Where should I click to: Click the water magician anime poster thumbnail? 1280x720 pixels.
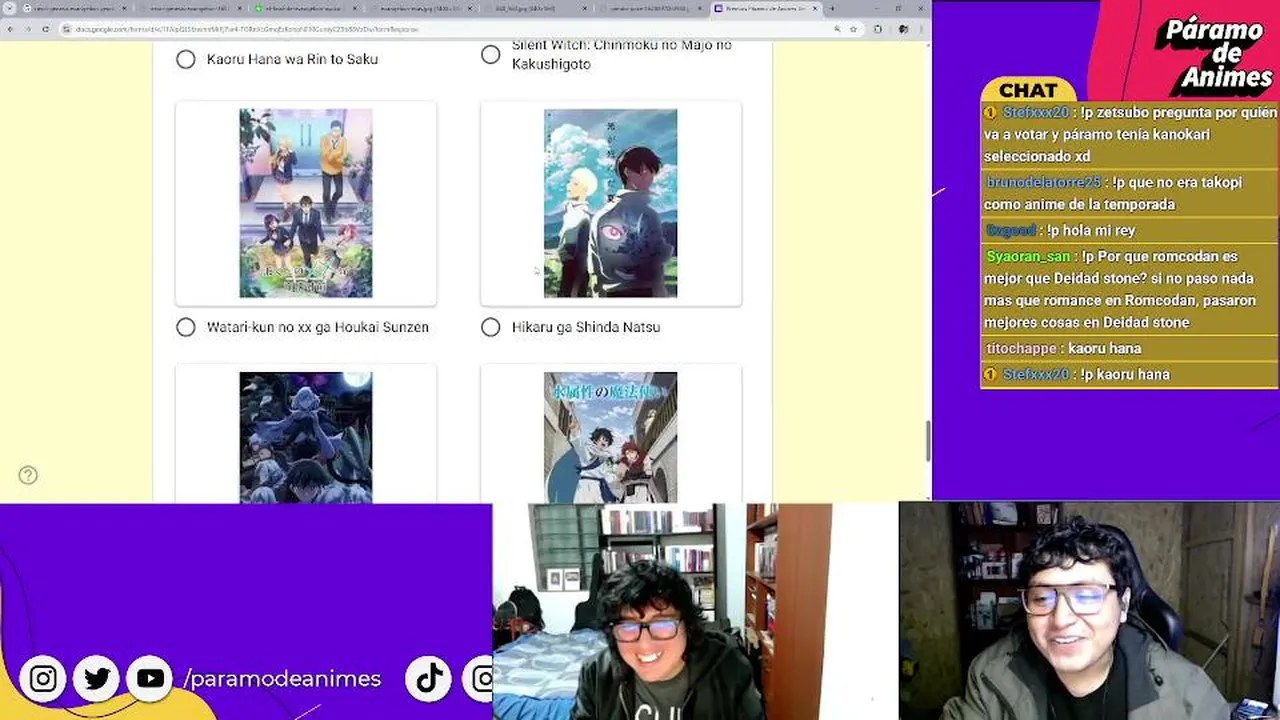pyautogui.click(x=610, y=437)
